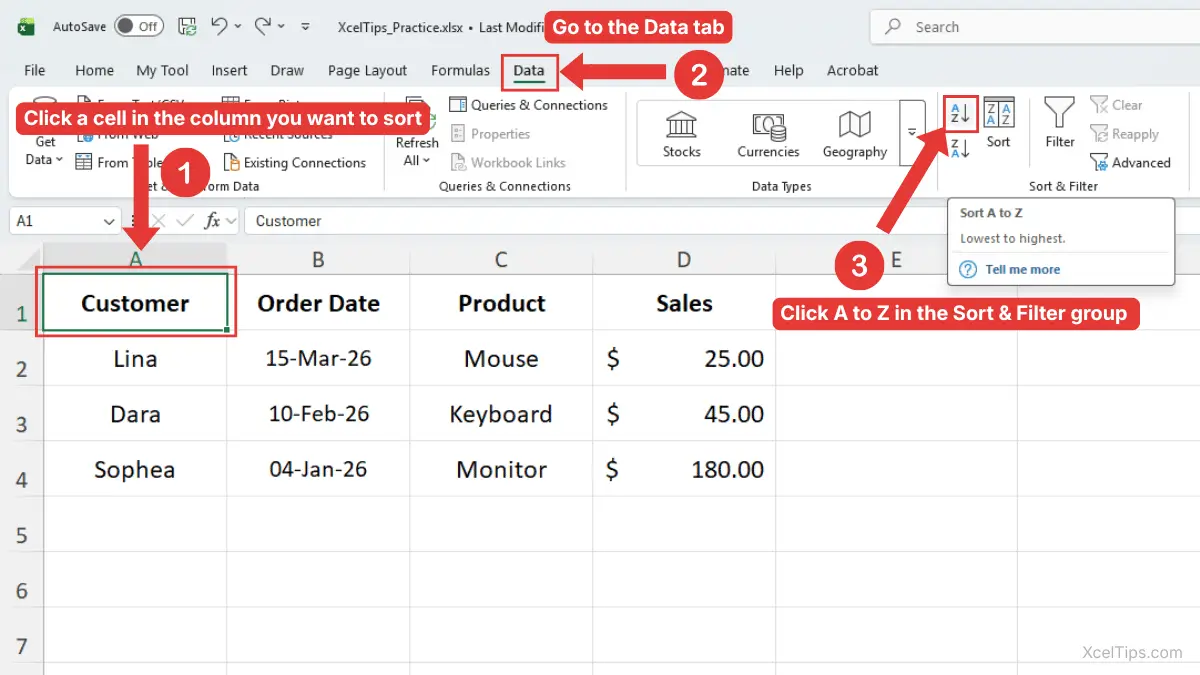This screenshot has width=1200, height=675.
Task: Click the Search box
Action: click(1034, 27)
